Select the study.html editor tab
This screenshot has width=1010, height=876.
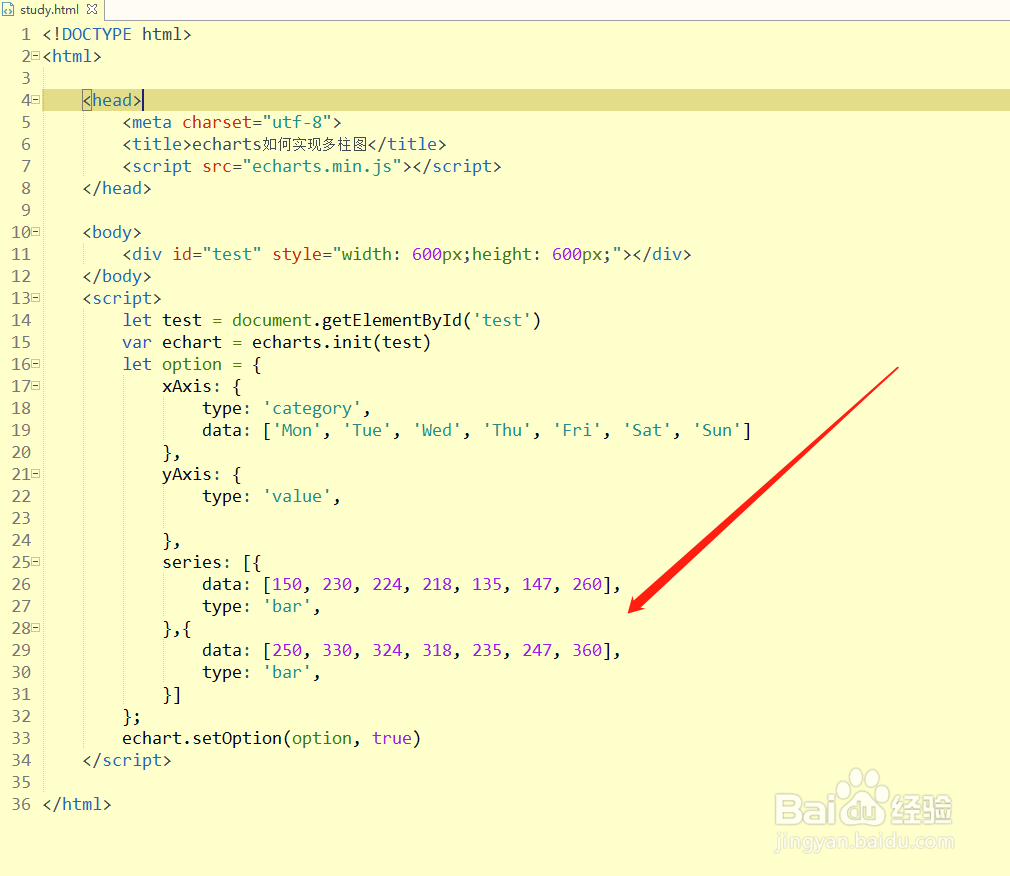click(x=50, y=10)
